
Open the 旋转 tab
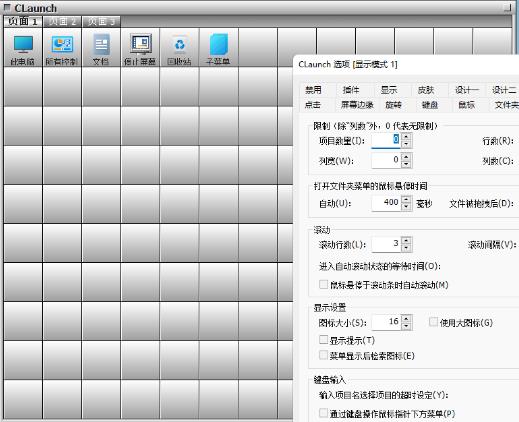[393, 105]
